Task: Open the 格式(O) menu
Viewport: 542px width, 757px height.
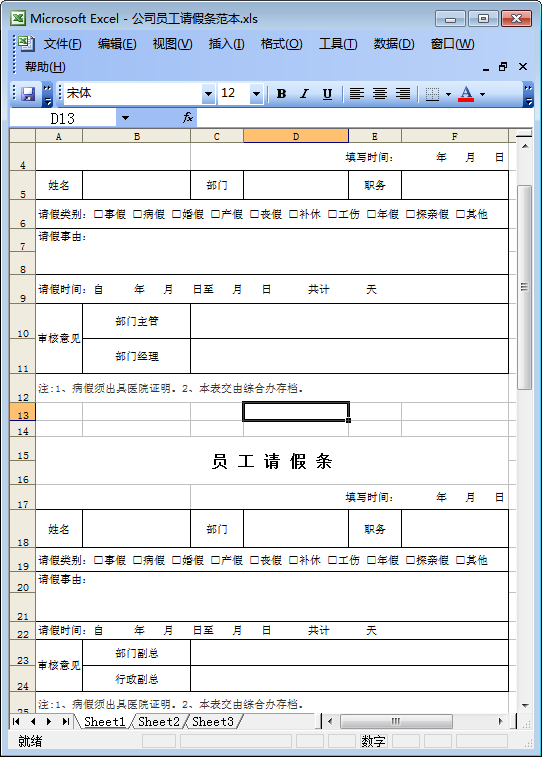Action: (281, 44)
